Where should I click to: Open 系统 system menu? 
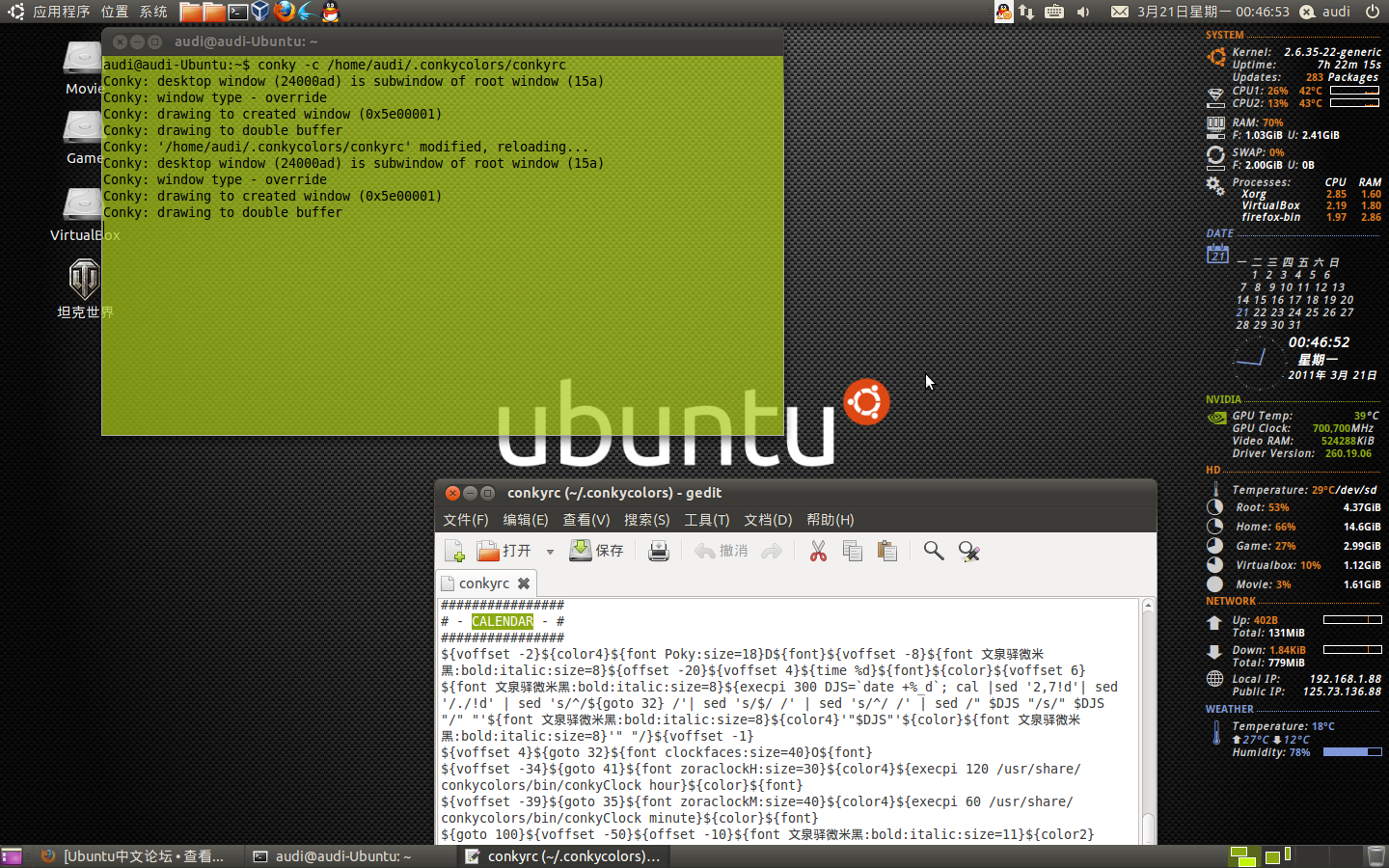pos(152,12)
